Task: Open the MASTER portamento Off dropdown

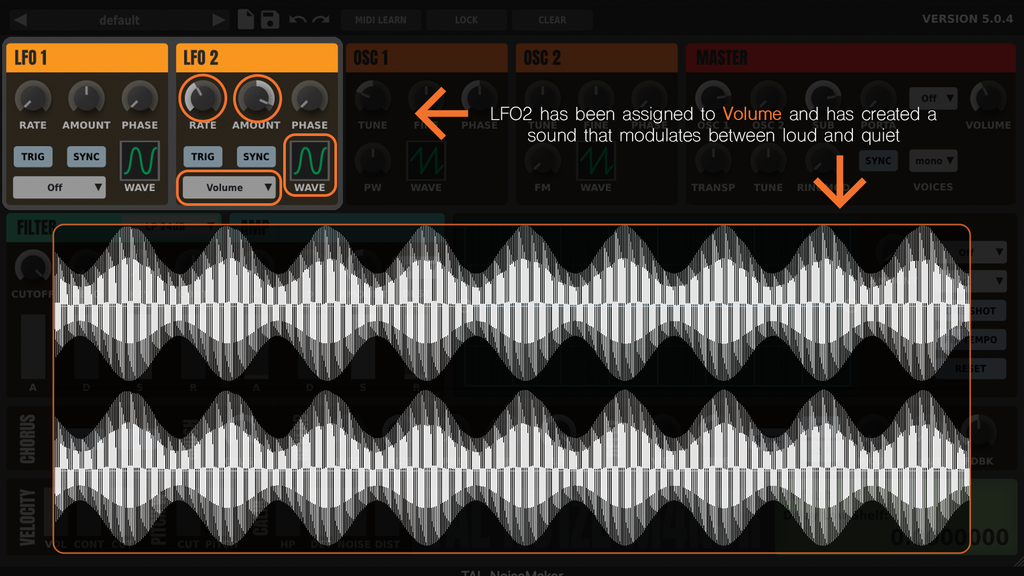Action: [933, 98]
